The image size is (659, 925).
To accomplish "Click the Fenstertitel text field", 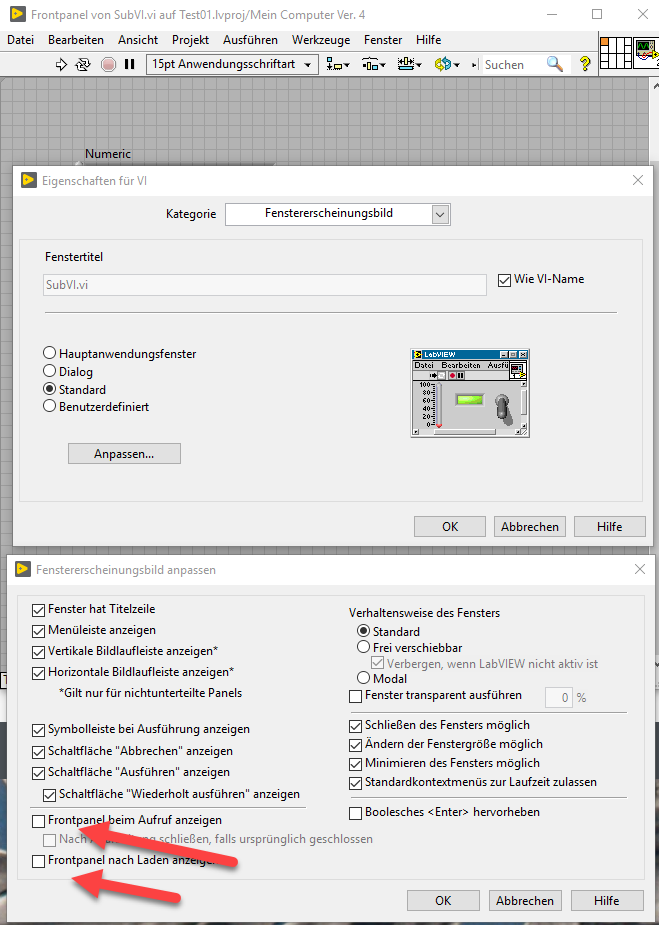I will tap(265, 285).
